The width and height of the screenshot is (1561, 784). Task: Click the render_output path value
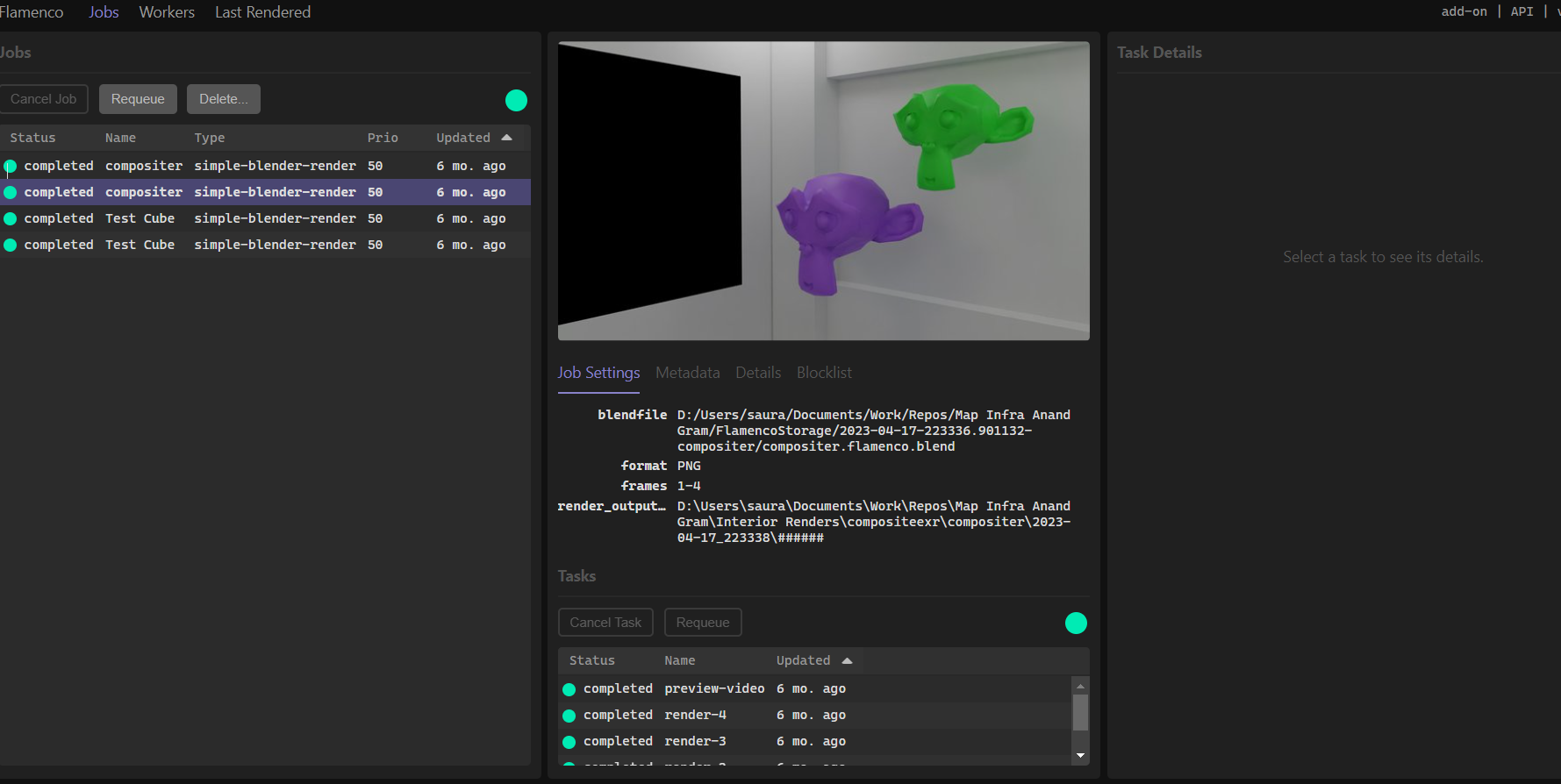tap(874, 522)
